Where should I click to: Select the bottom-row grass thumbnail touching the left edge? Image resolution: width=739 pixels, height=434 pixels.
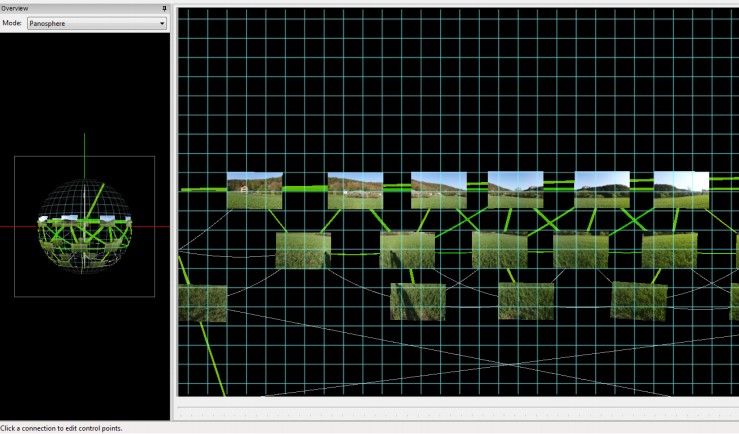point(203,303)
